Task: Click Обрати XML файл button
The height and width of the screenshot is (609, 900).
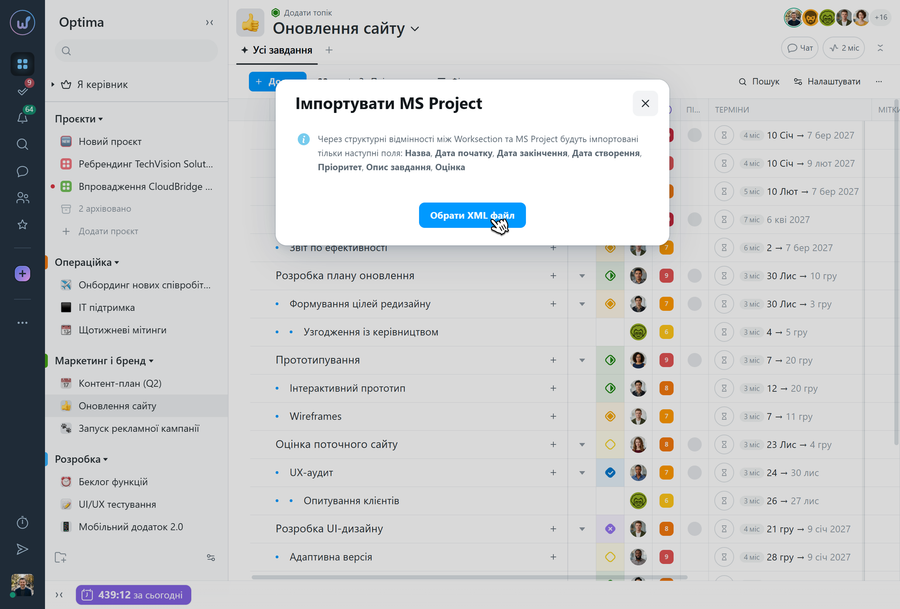Action: (472, 215)
